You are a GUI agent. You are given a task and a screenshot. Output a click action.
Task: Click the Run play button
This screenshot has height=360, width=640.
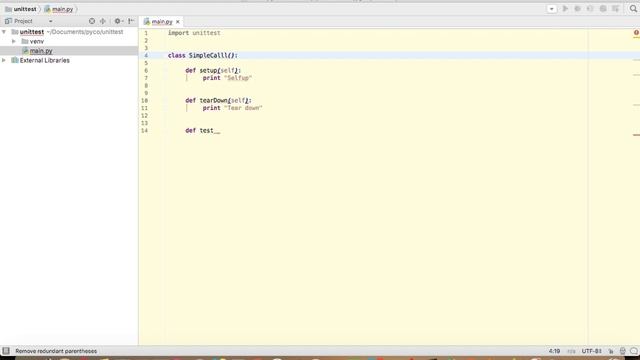pyautogui.click(x=565, y=9)
